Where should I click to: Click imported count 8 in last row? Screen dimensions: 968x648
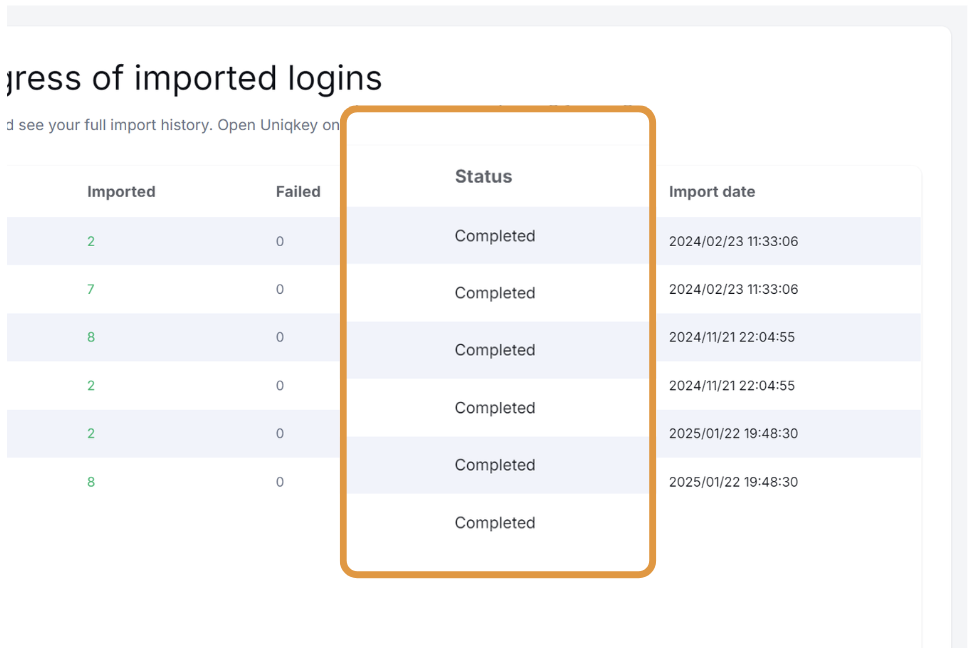[91, 482]
